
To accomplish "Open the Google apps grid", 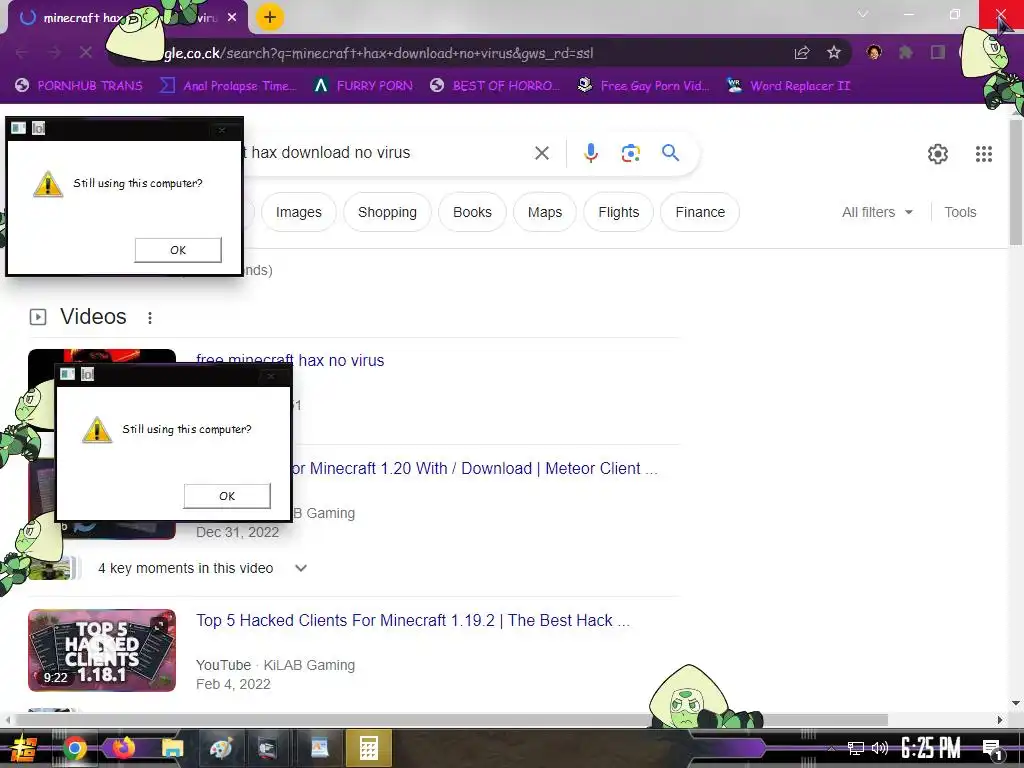I will coord(984,154).
